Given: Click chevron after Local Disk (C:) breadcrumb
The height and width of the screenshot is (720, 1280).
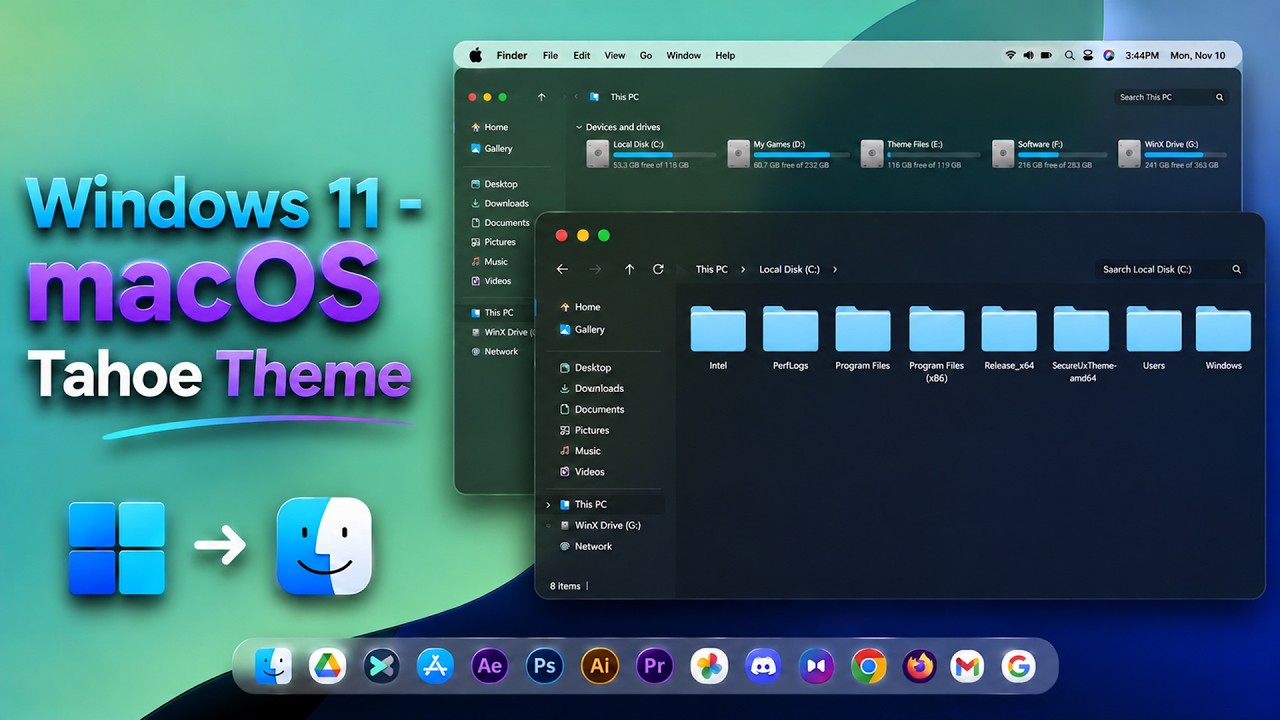Looking at the screenshot, I should tap(835, 269).
